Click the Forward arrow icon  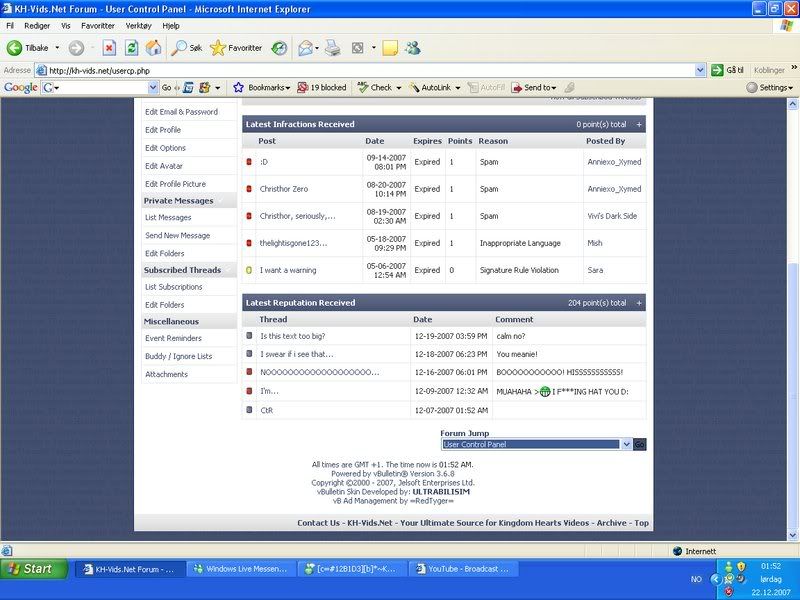(76, 48)
